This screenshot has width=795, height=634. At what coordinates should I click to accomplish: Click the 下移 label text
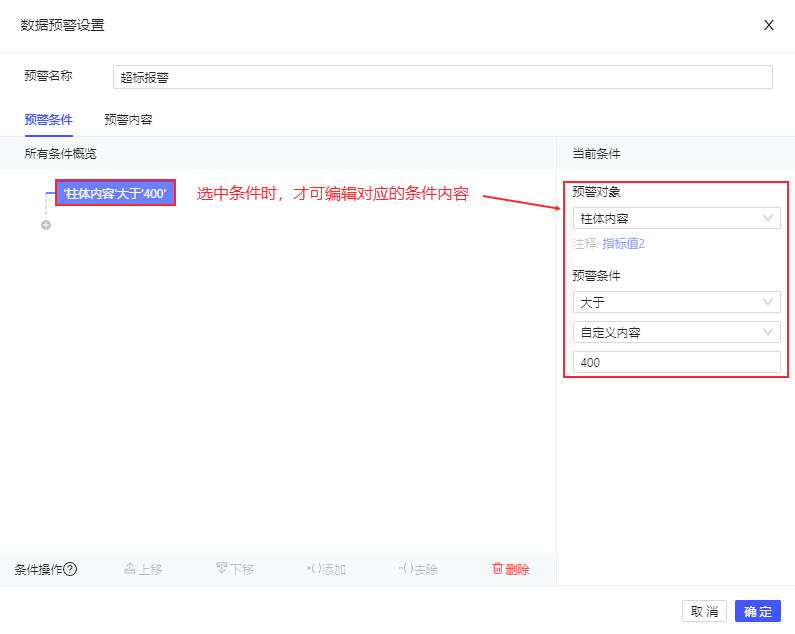(242, 569)
